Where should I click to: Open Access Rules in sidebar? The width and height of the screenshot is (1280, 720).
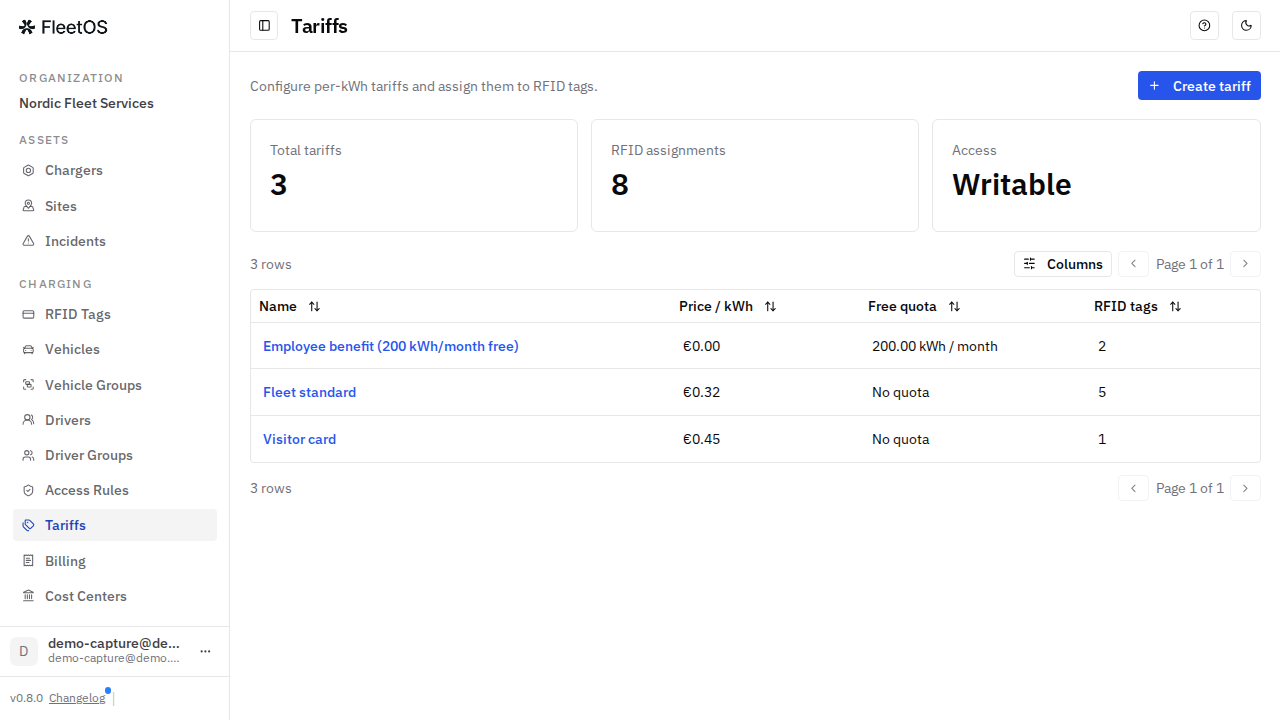pyautogui.click(x=115, y=490)
